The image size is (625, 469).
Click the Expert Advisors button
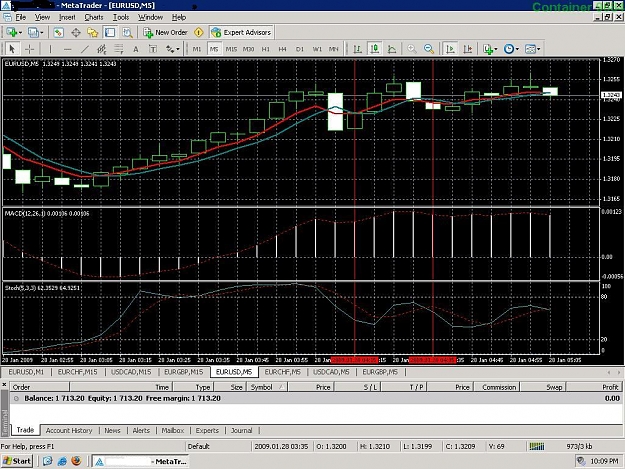coord(242,33)
